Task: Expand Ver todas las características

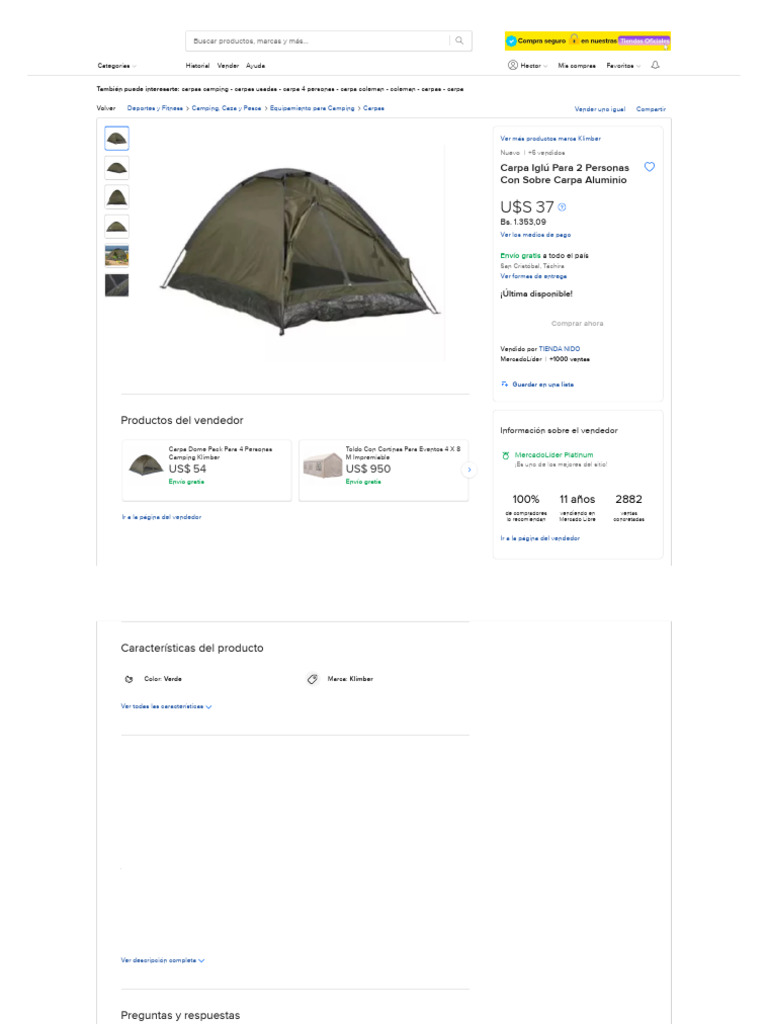Action: click(x=166, y=706)
